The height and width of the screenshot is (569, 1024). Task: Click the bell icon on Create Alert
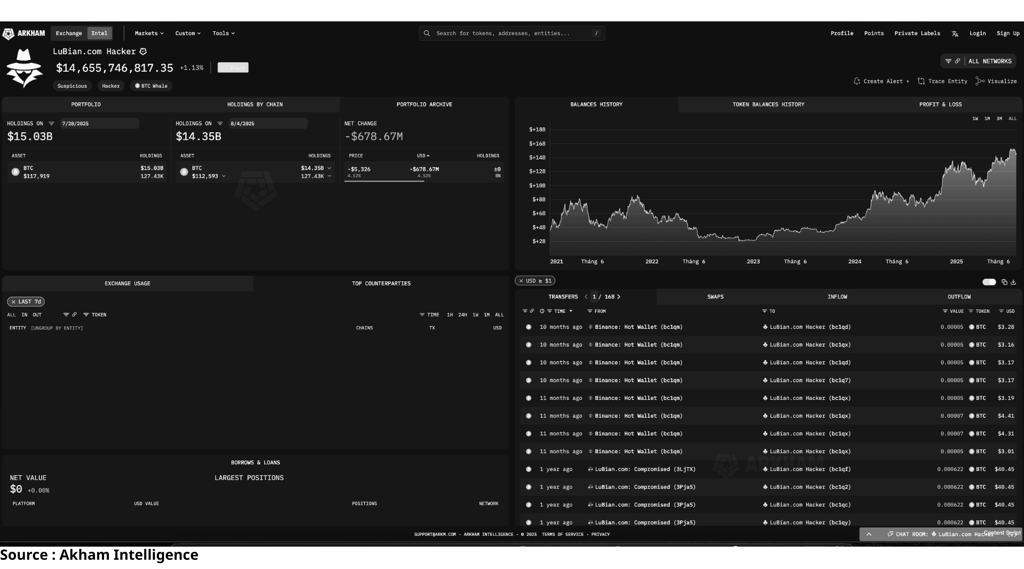[857, 81]
